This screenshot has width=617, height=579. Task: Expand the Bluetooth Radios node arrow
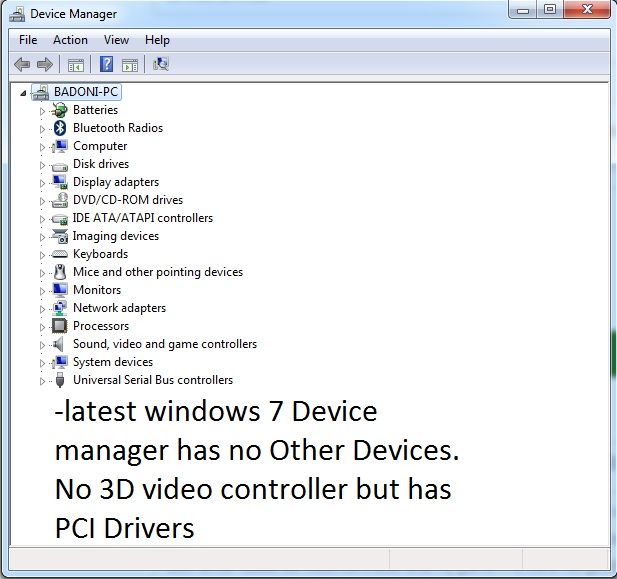(42, 129)
